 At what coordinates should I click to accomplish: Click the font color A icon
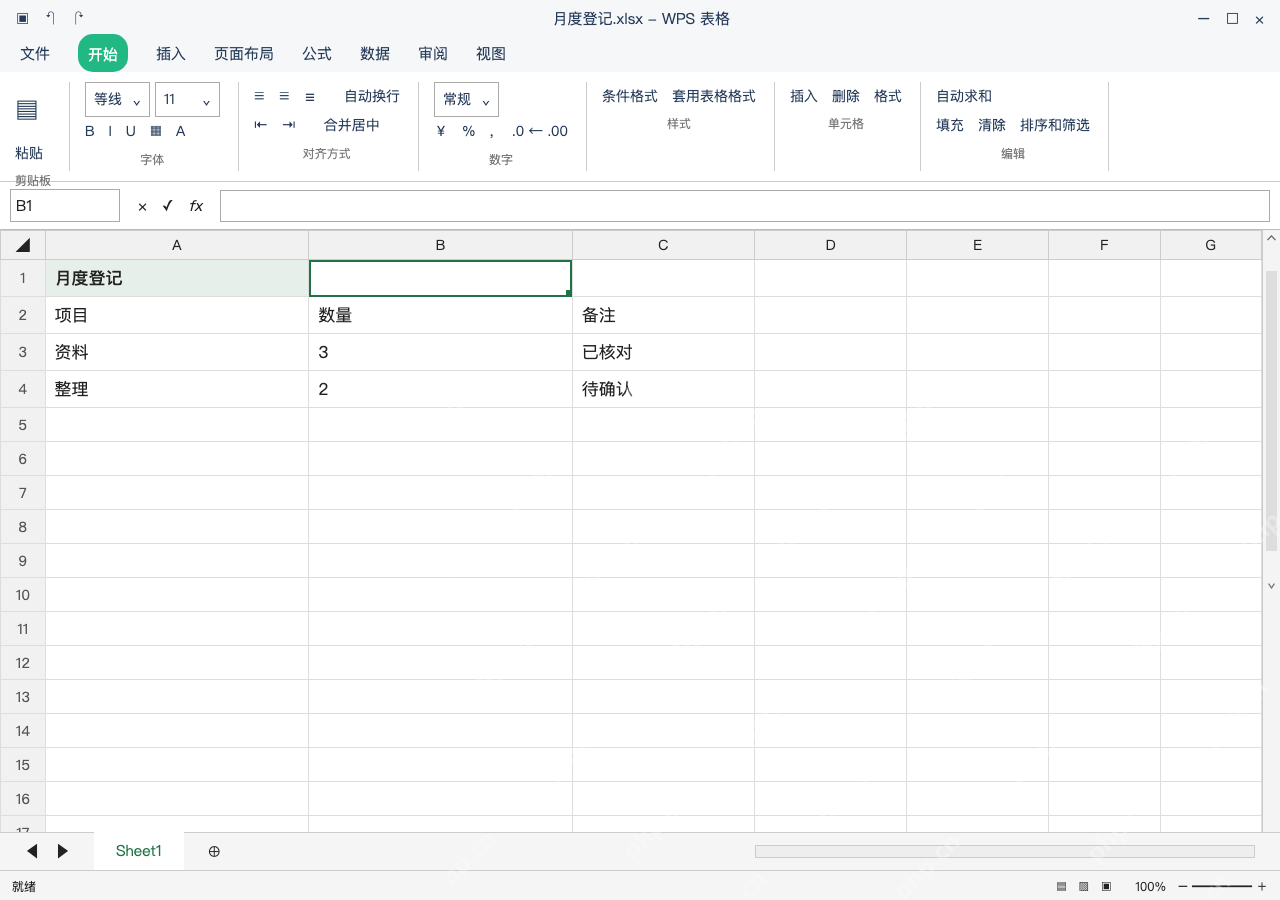(181, 131)
